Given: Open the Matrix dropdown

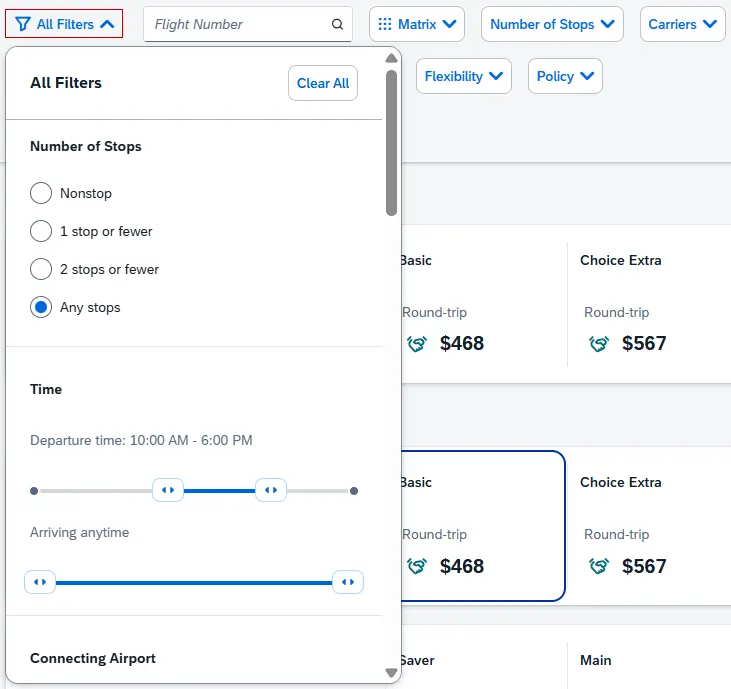Looking at the screenshot, I should pyautogui.click(x=417, y=24).
